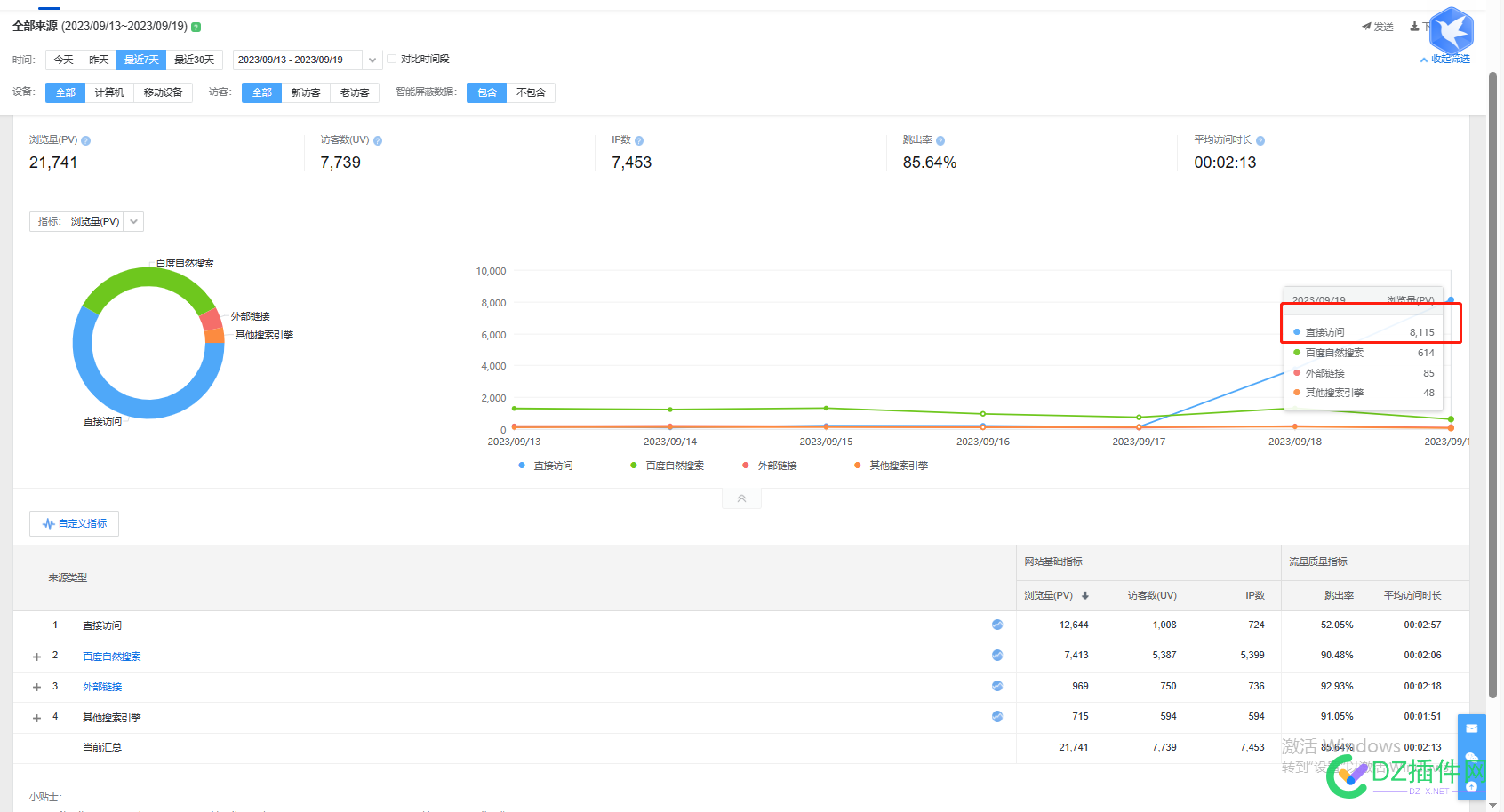Open trend chart icon for 其他搜索引擎 row
The height and width of the screenshot is (812, 1504).
point(997,716)
